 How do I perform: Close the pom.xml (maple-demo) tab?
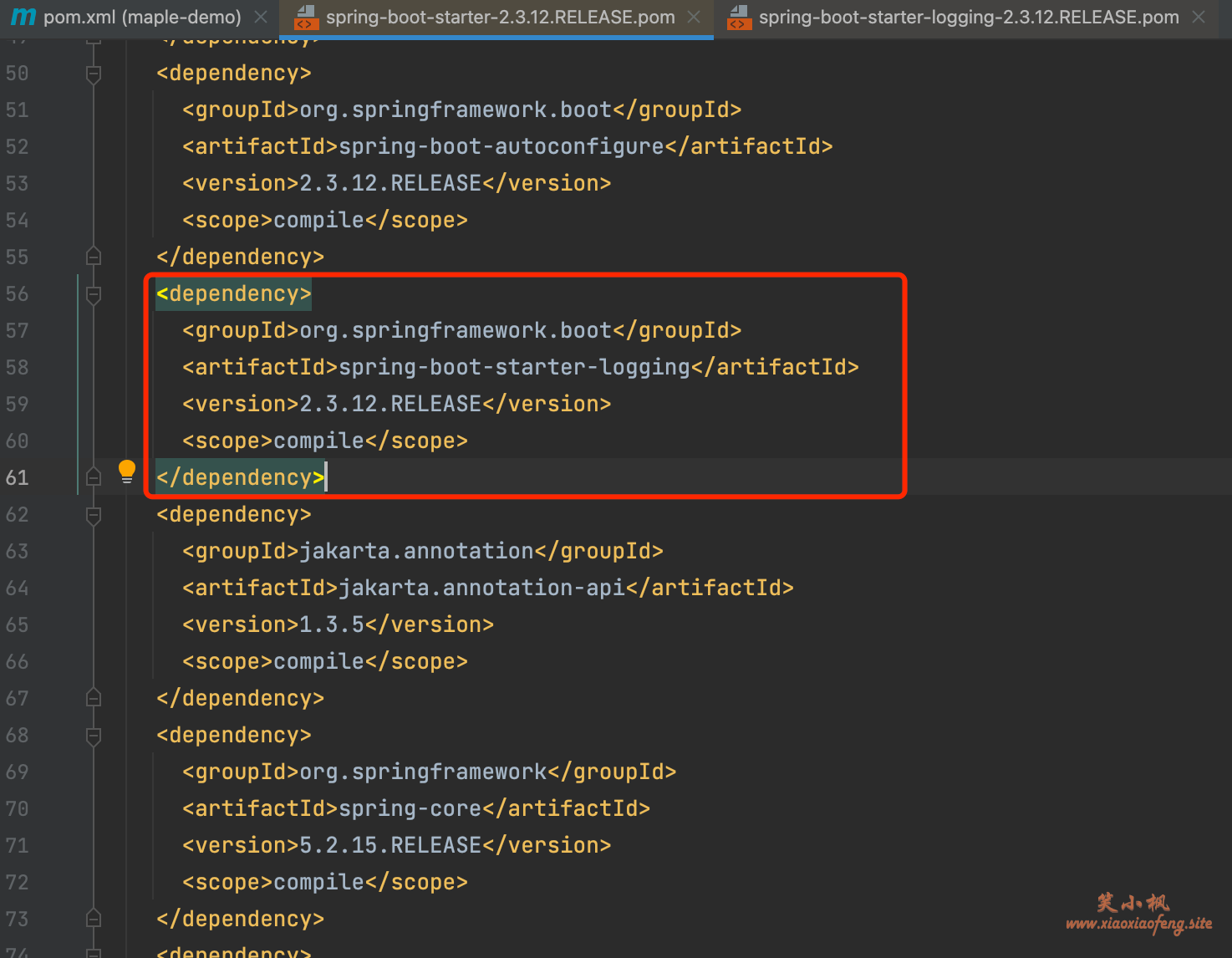[x=261, y=17]
